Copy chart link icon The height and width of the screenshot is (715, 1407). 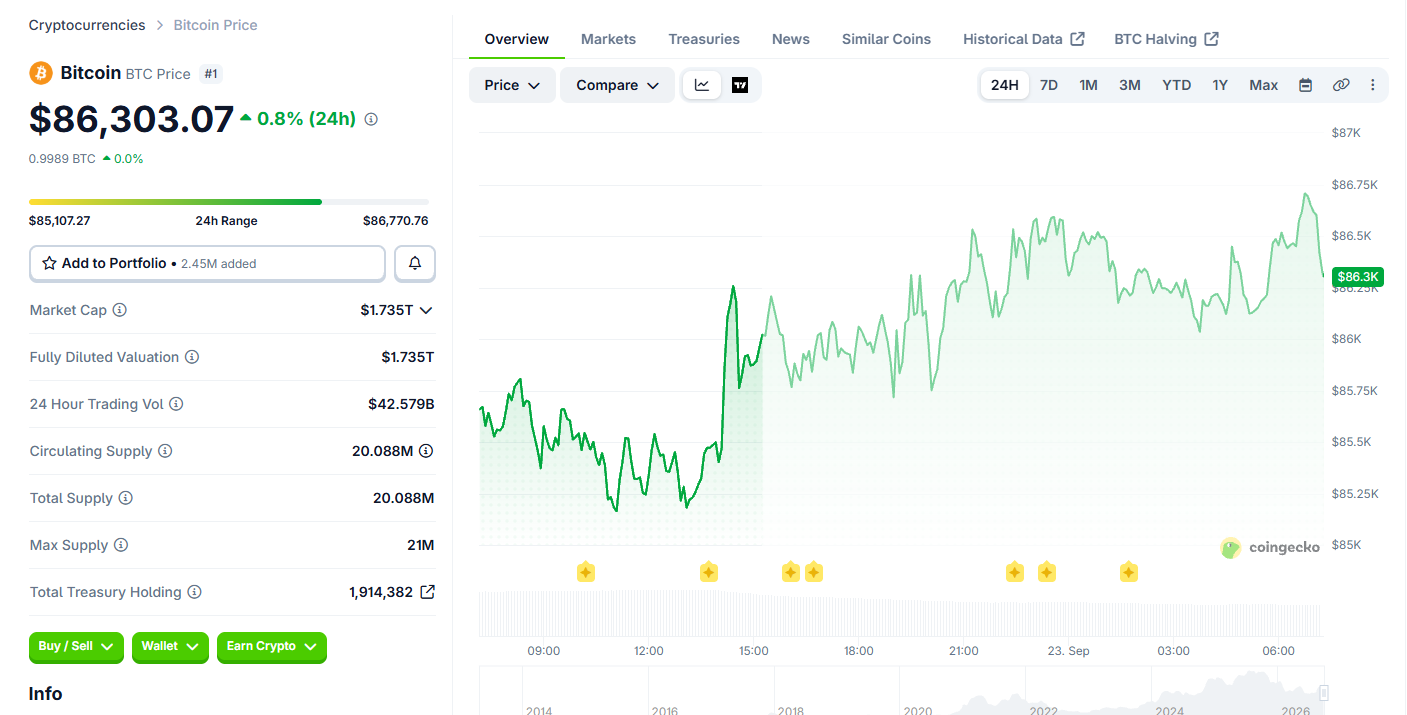1341,85
